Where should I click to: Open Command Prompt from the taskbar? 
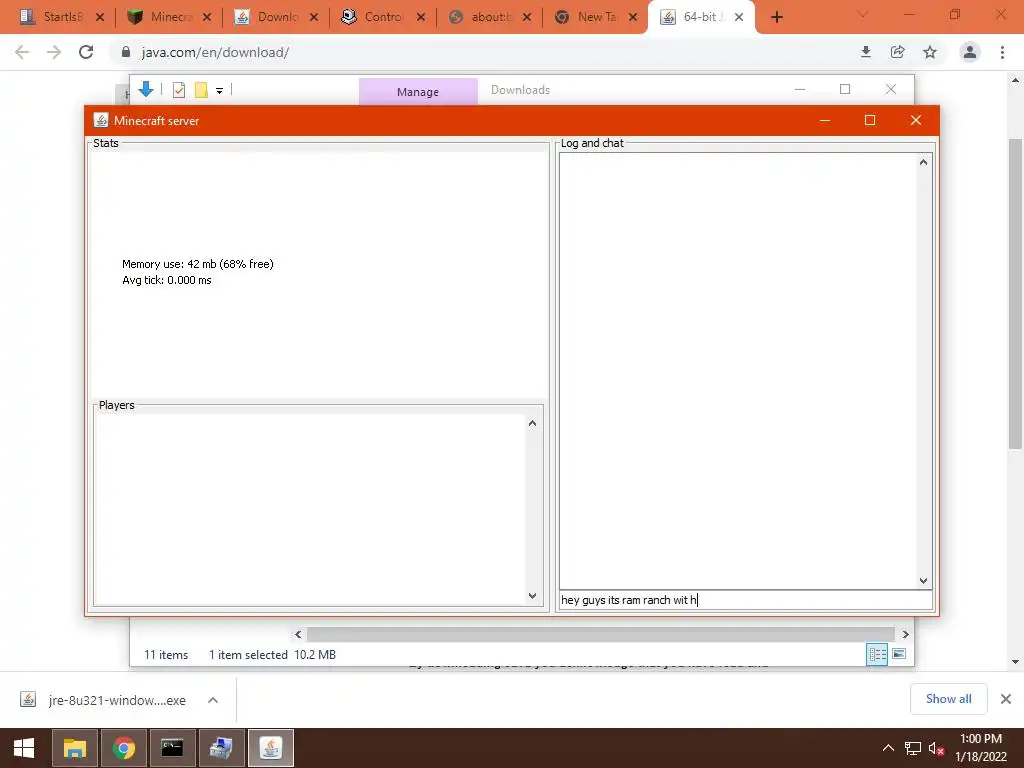coord(172,748)
